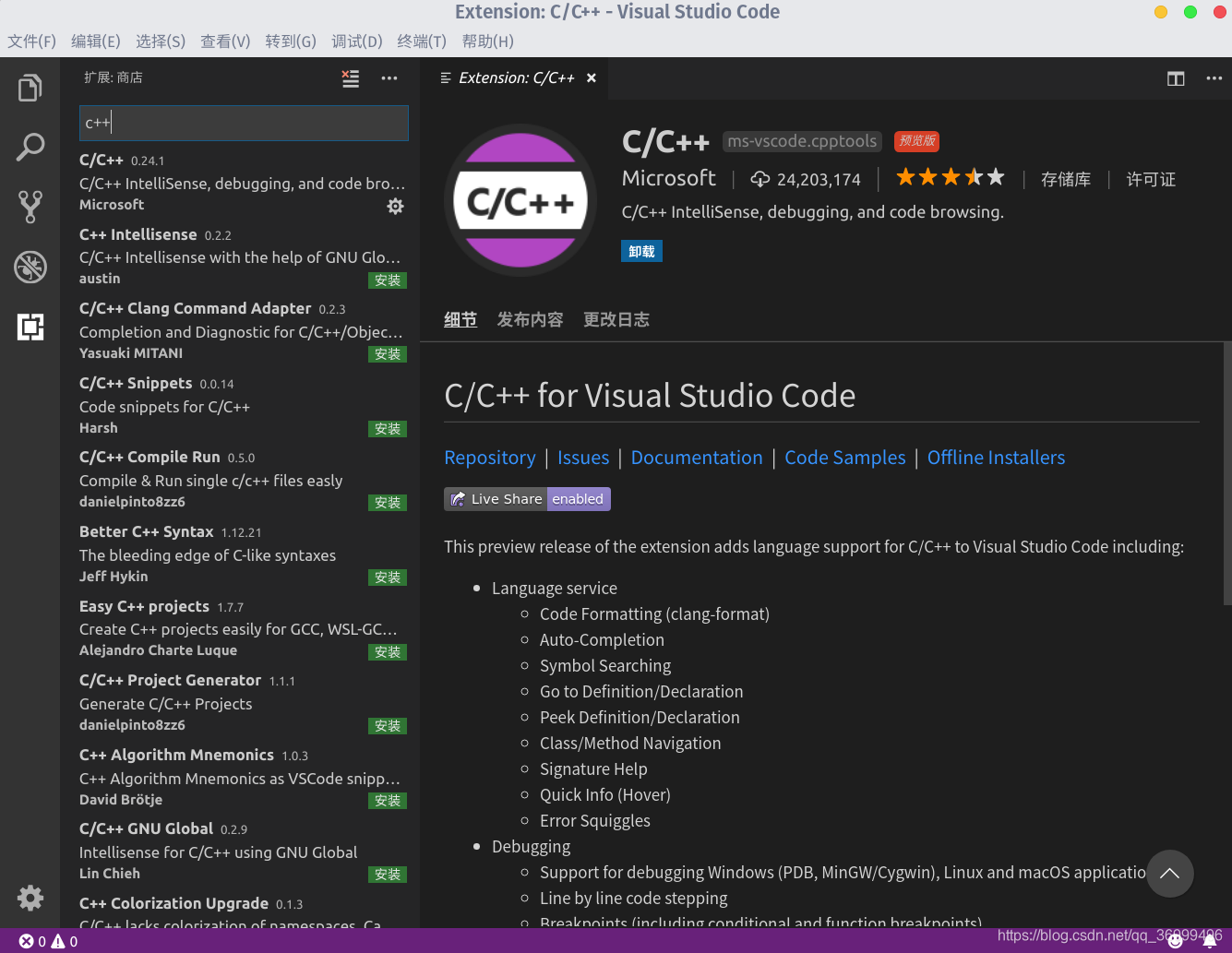This screenshot has height=953, width=1232.
Task: Click the 许可证 license link
Action: [x=1151, y=179]
